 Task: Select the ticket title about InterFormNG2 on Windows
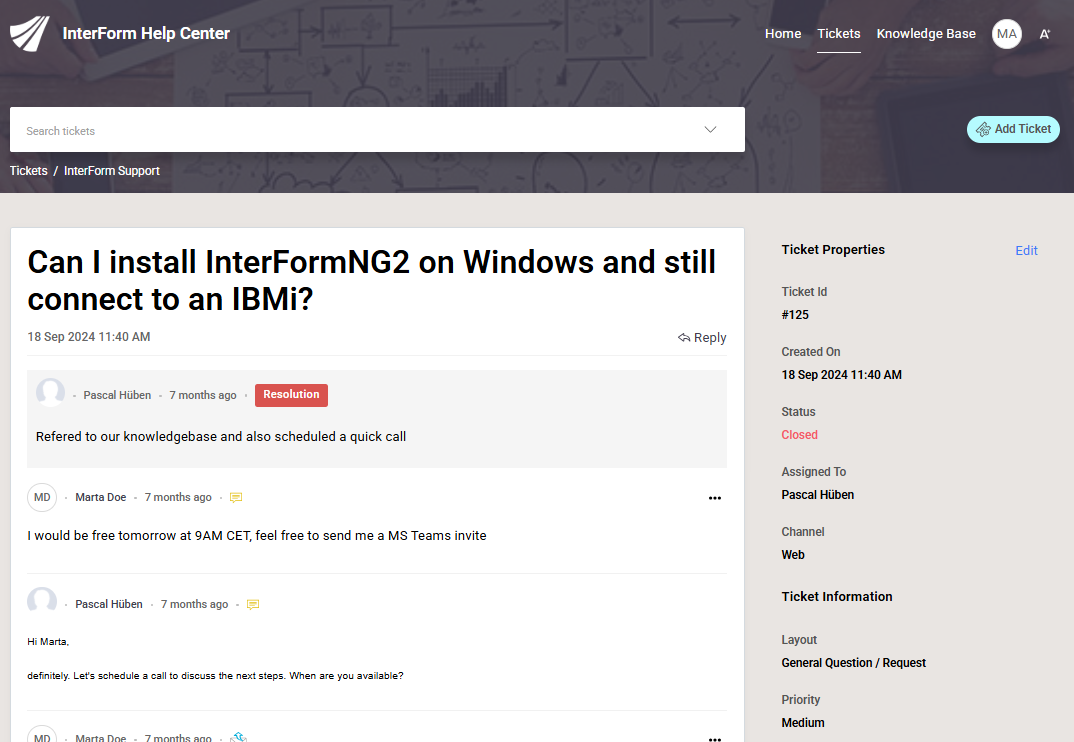[x=371, y=280]
